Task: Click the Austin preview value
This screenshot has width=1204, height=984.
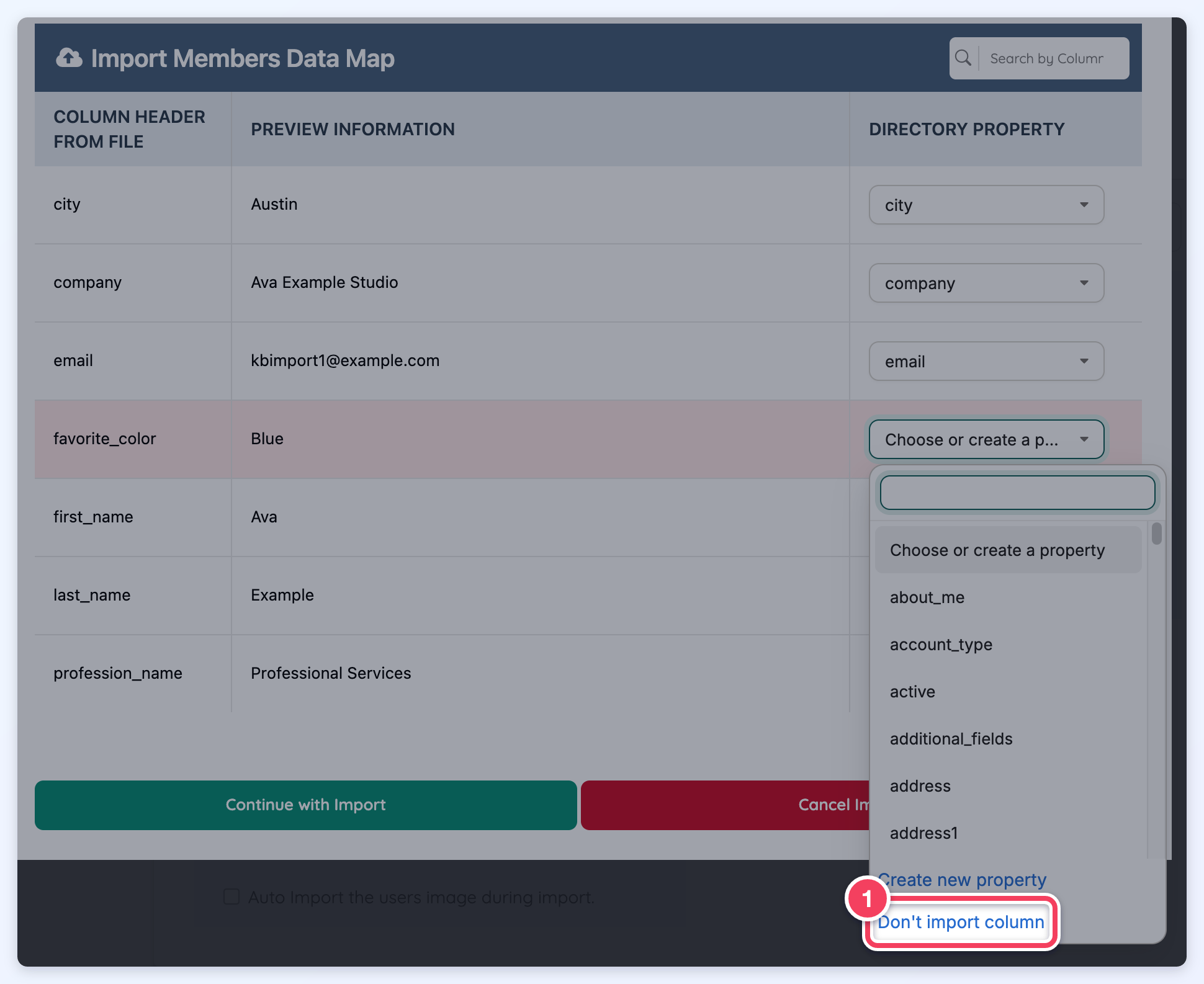Action: coord(274,204)
